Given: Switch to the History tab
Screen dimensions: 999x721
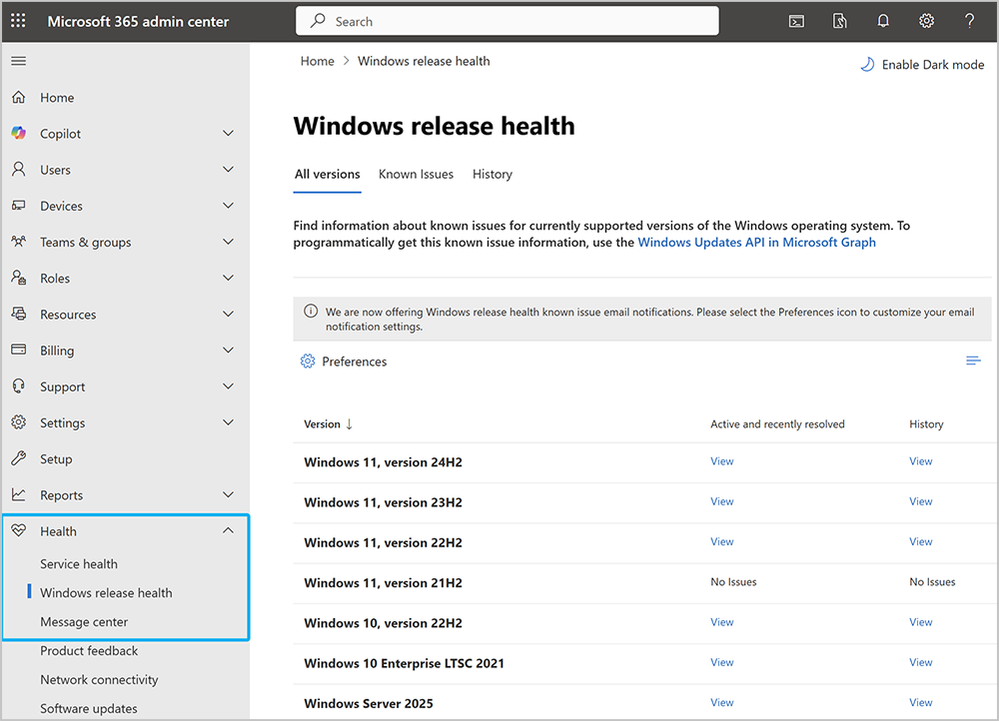Looking at the screenshot, I should point(492,174).
